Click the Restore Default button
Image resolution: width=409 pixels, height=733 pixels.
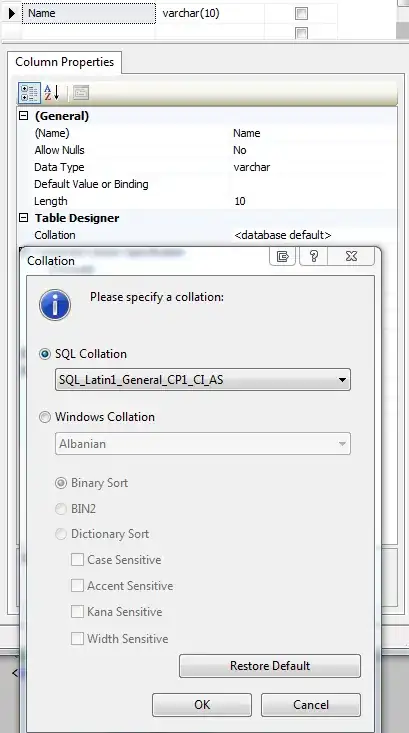pos(270,666)
